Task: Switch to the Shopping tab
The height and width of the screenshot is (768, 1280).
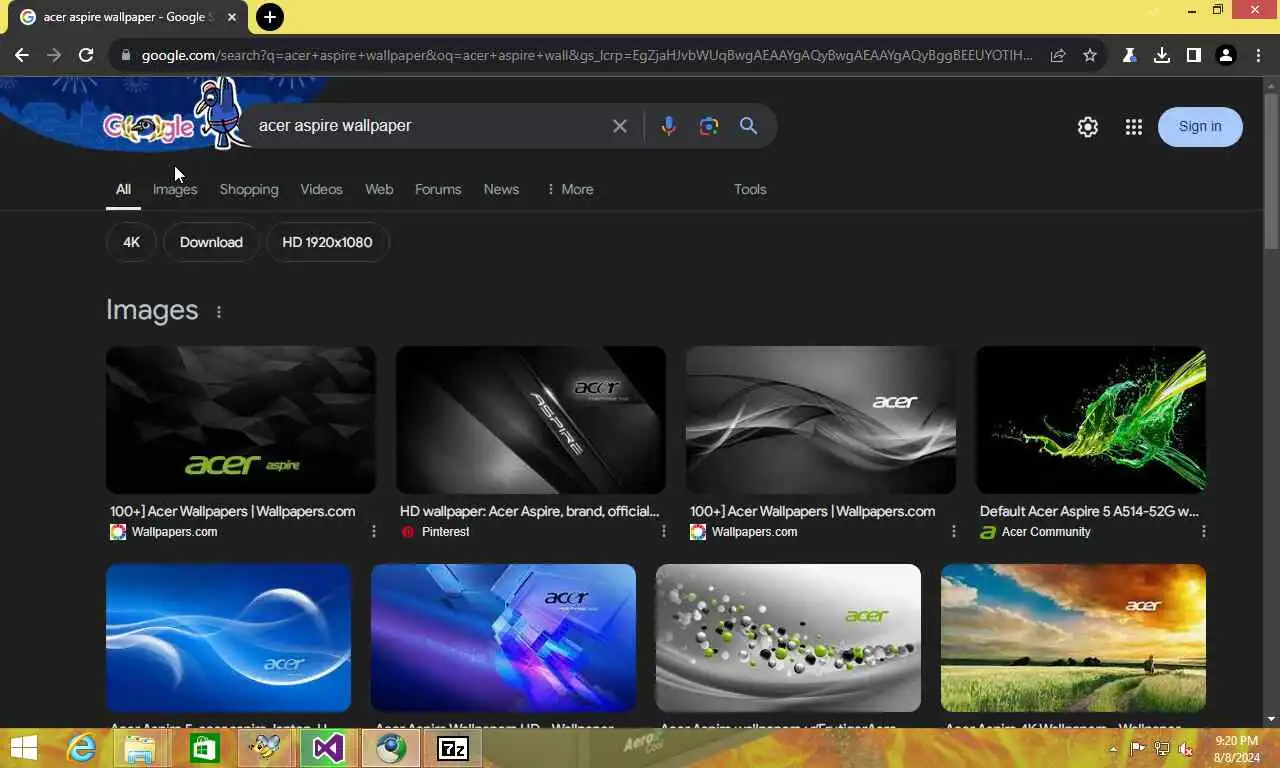Action: coord(249,189)
